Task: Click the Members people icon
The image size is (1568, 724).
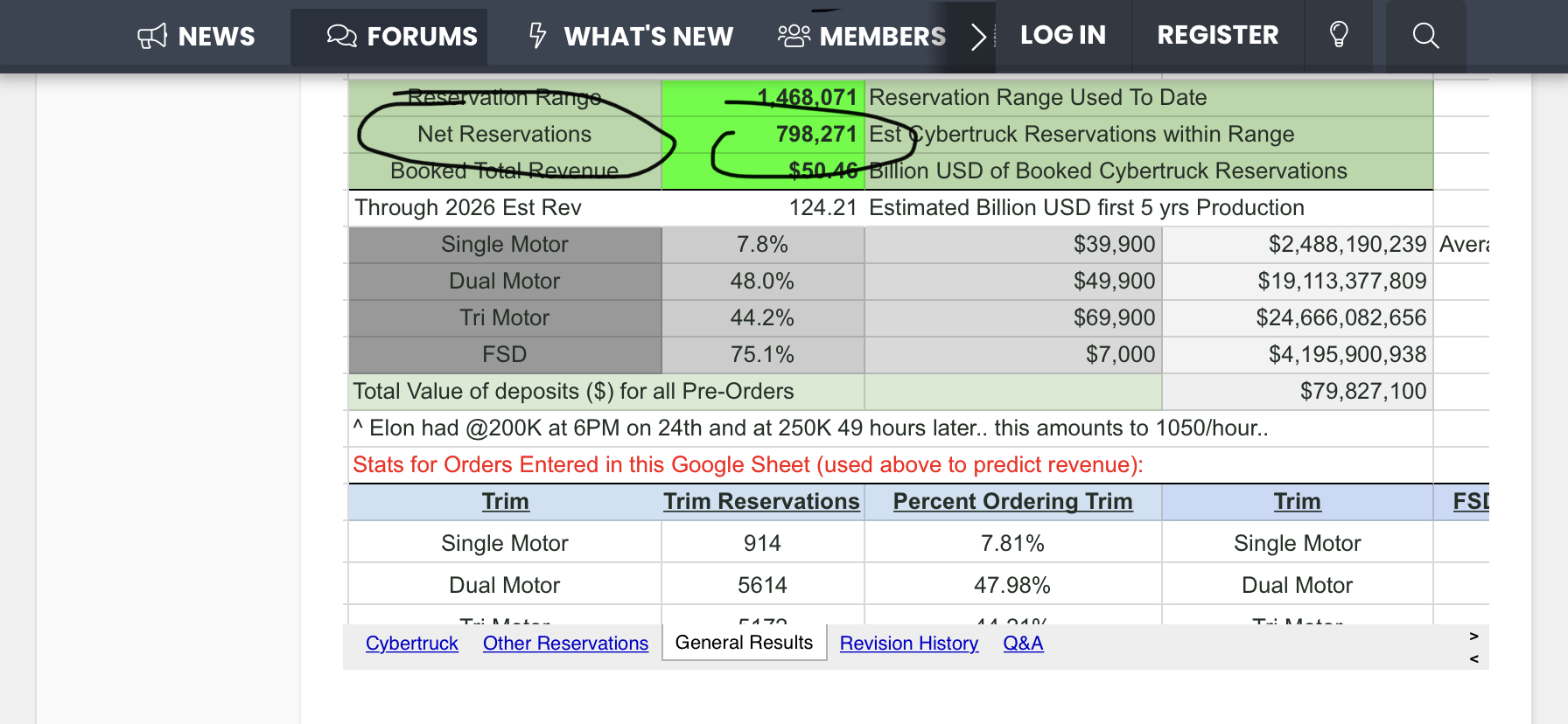Action: pyautogui.click(x=794, y=36)
